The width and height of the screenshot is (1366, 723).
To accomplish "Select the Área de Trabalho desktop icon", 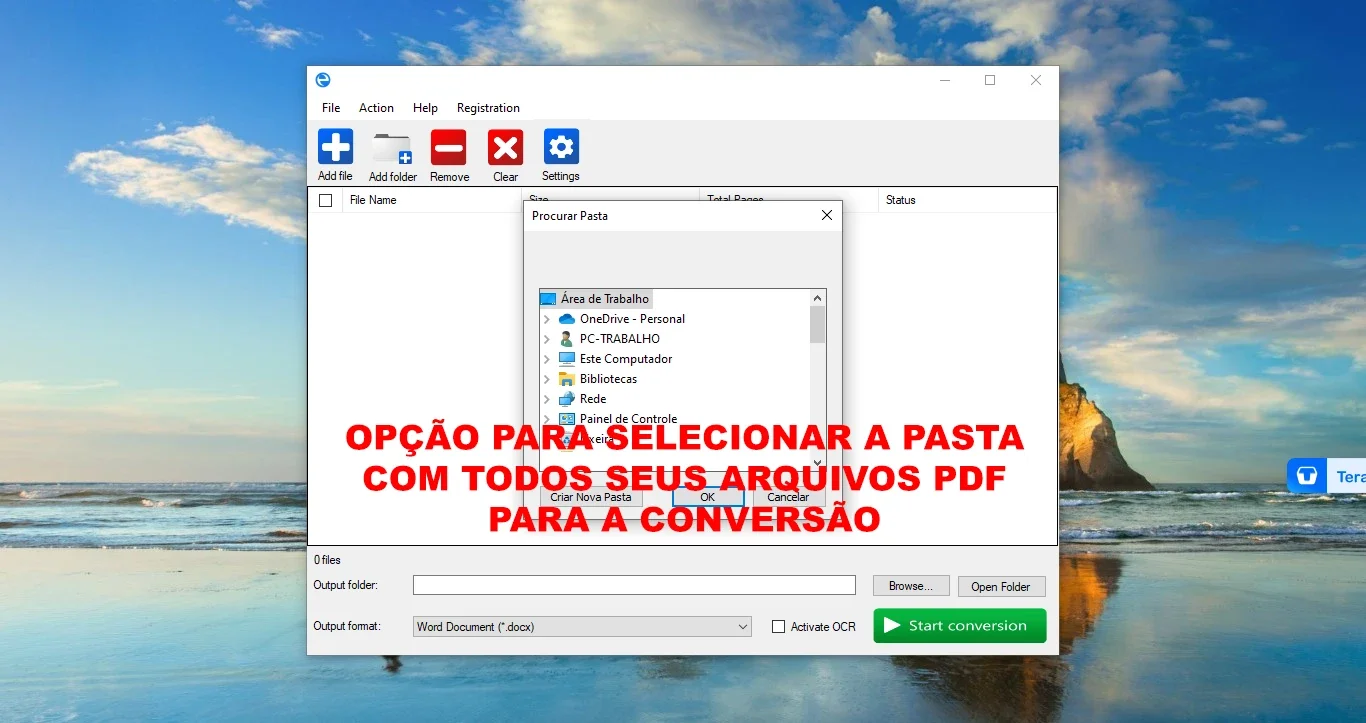I will coord(548,299).
